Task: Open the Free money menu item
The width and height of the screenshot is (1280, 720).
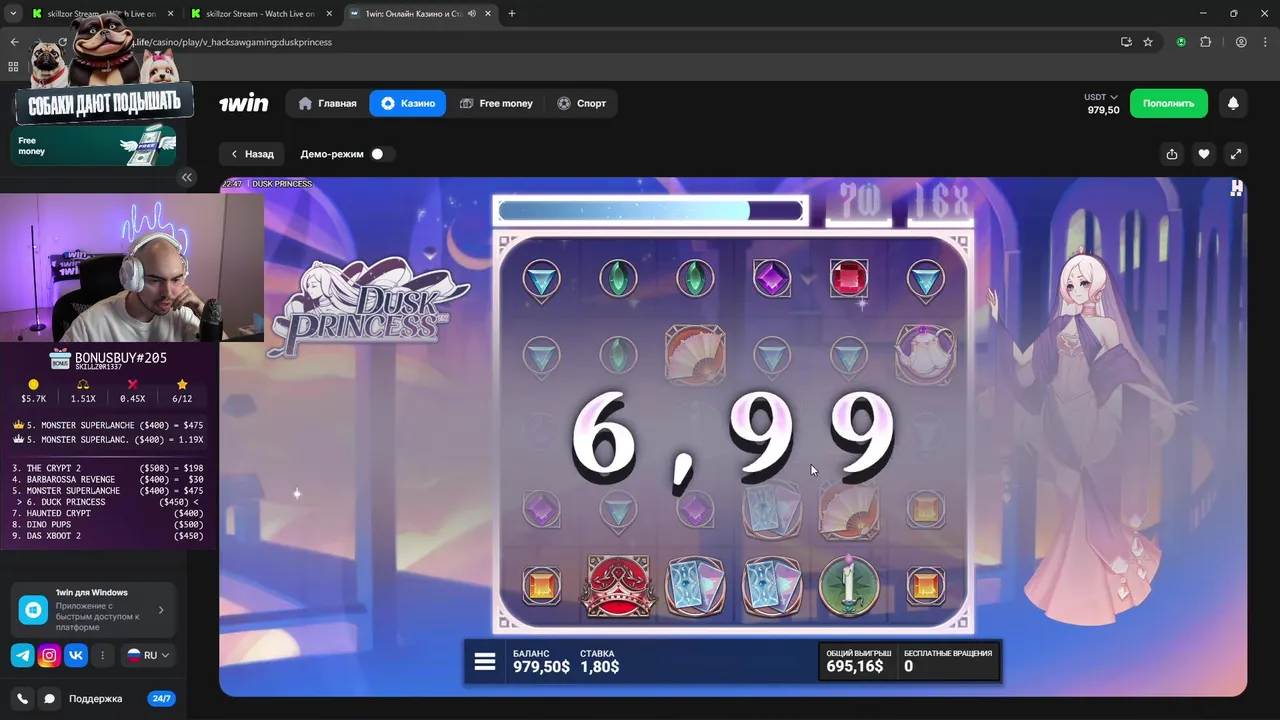Action: [x=497, y=103]
